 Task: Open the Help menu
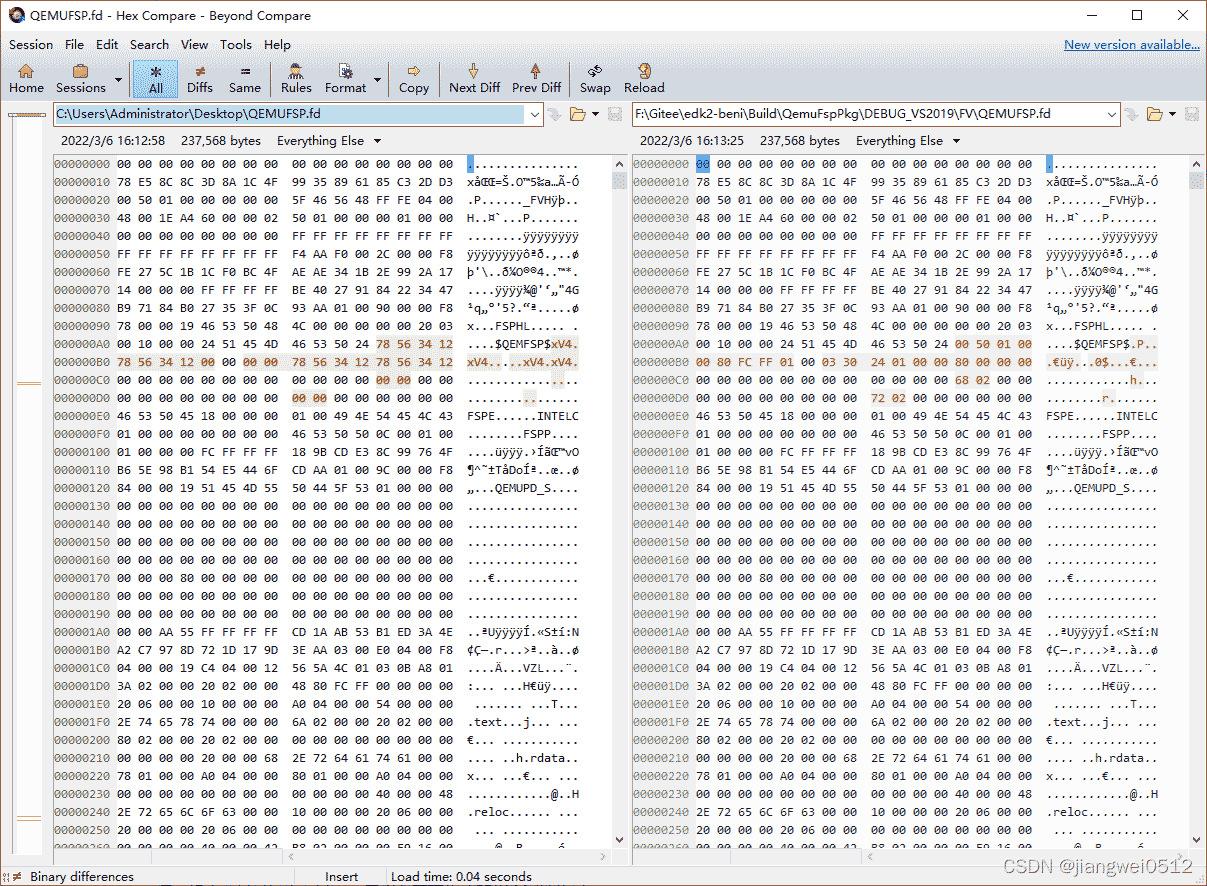click(x=277, y=44)
